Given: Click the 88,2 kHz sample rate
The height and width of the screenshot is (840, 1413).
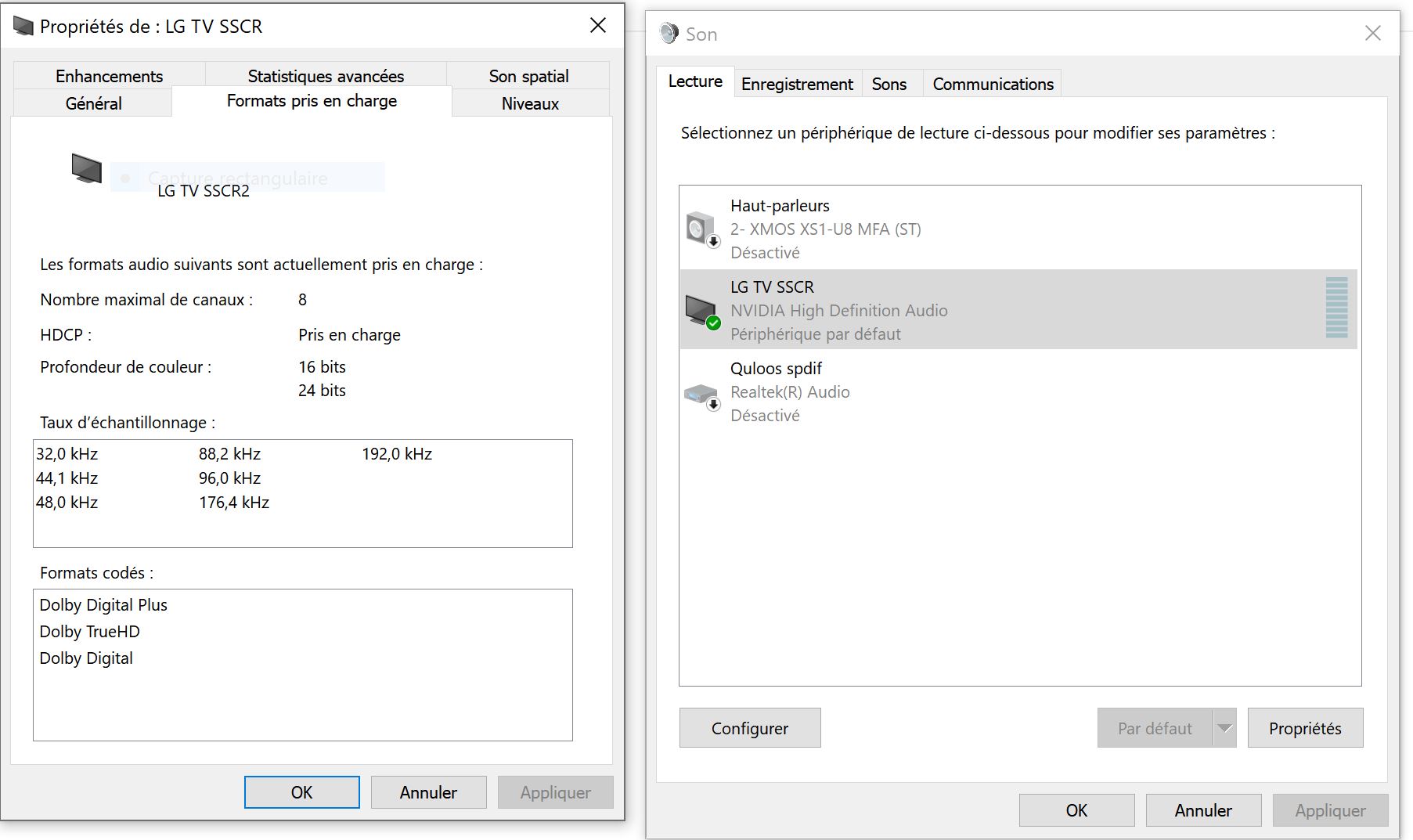Looking at the screenshot, I should 230,454.
